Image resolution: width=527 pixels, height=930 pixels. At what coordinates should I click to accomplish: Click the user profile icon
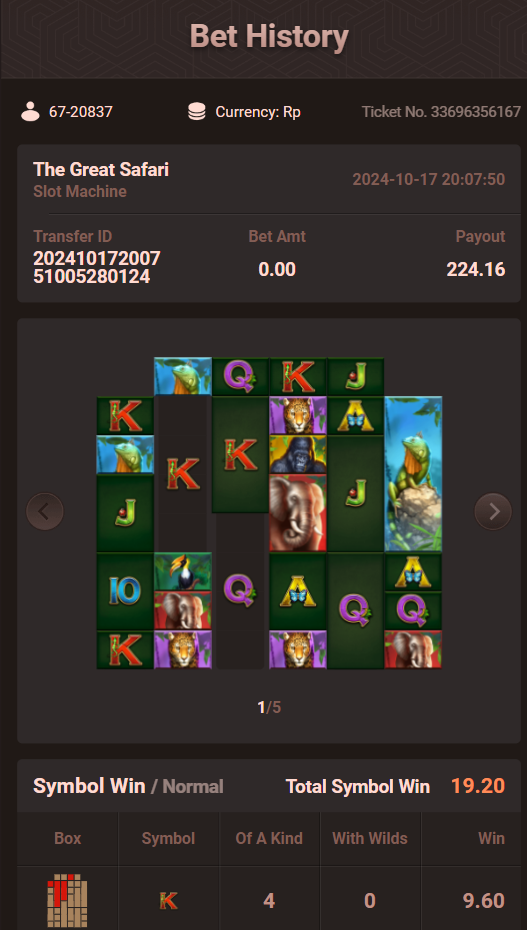click(30, 112)
